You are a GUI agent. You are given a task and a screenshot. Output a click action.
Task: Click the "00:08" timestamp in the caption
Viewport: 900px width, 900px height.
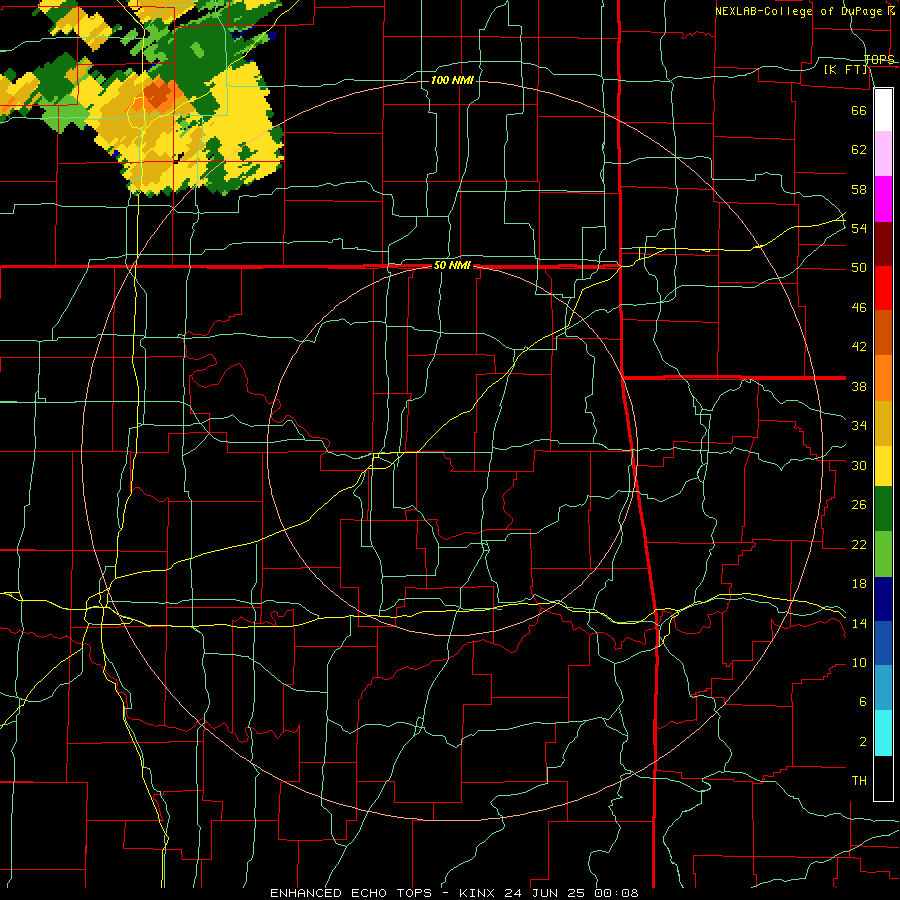616,893
